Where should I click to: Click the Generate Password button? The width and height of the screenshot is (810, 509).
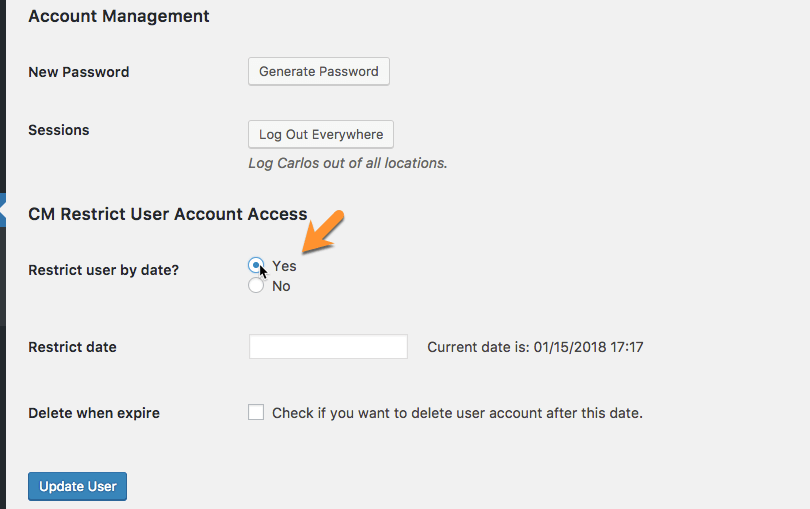pos(318,72)
